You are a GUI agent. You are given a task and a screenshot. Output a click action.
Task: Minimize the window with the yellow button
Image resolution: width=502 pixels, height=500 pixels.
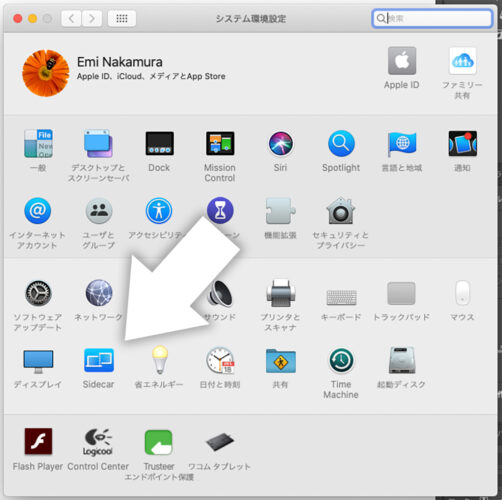[32, 18]
